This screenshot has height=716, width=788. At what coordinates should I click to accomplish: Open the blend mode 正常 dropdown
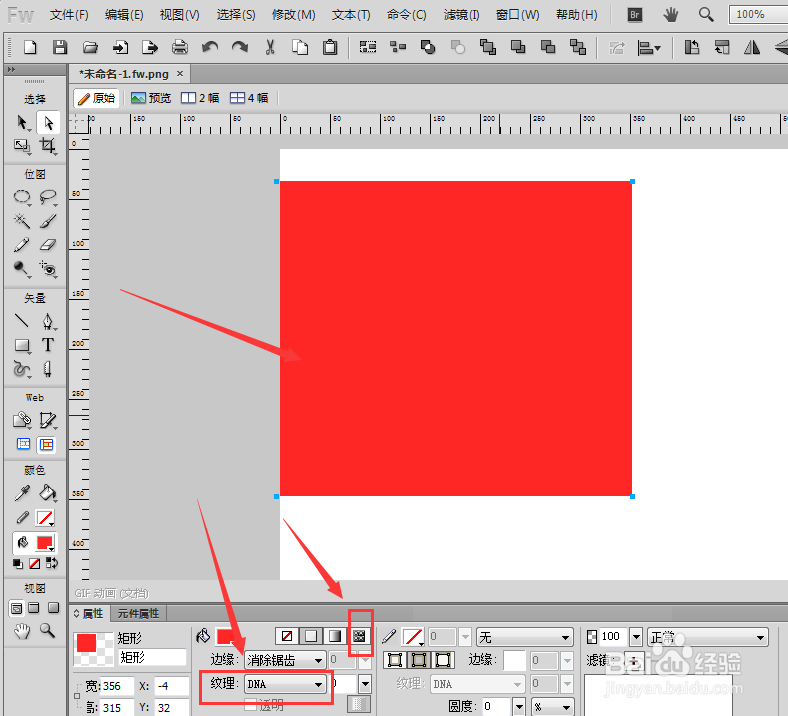708,637
